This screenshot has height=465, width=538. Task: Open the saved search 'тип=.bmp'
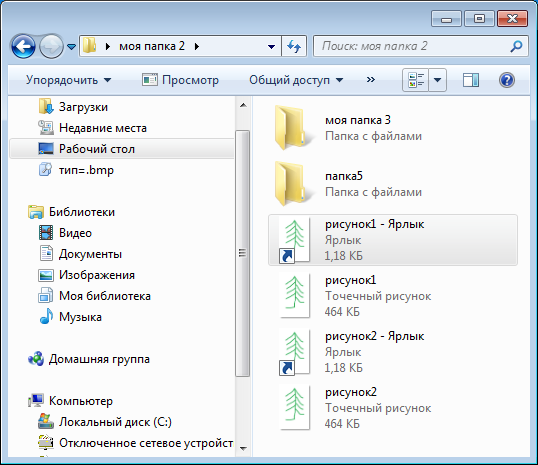point(86,170)
